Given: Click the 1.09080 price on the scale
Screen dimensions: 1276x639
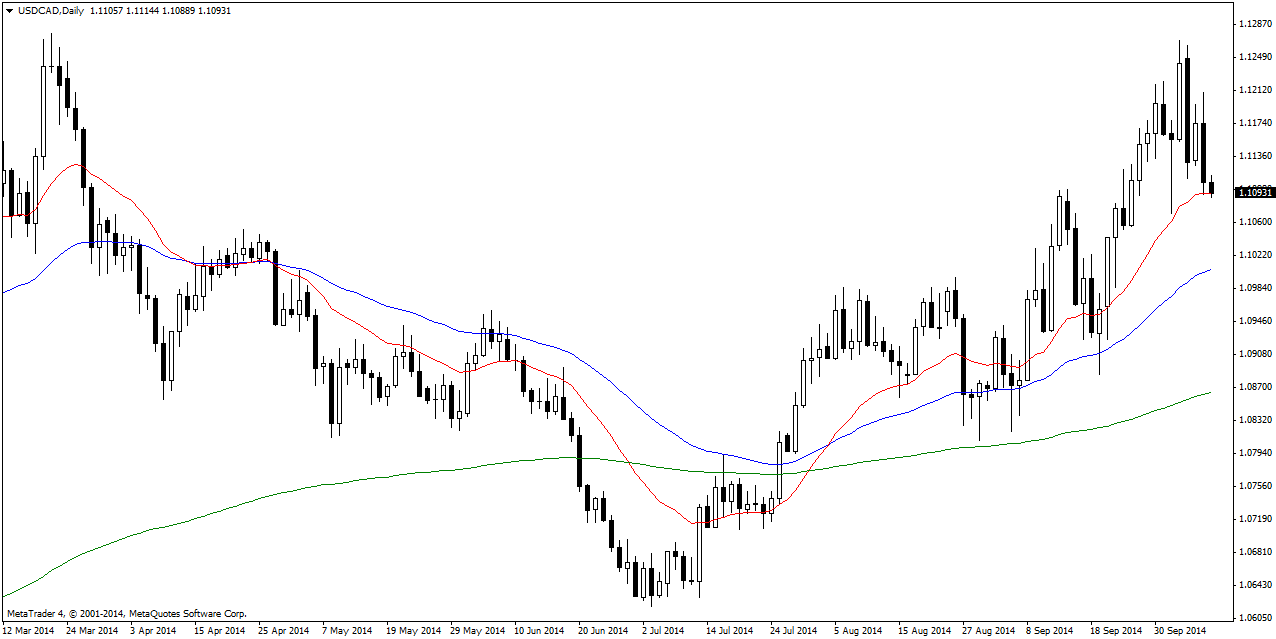Looking at the screenshot, I should coord(1254,354).
